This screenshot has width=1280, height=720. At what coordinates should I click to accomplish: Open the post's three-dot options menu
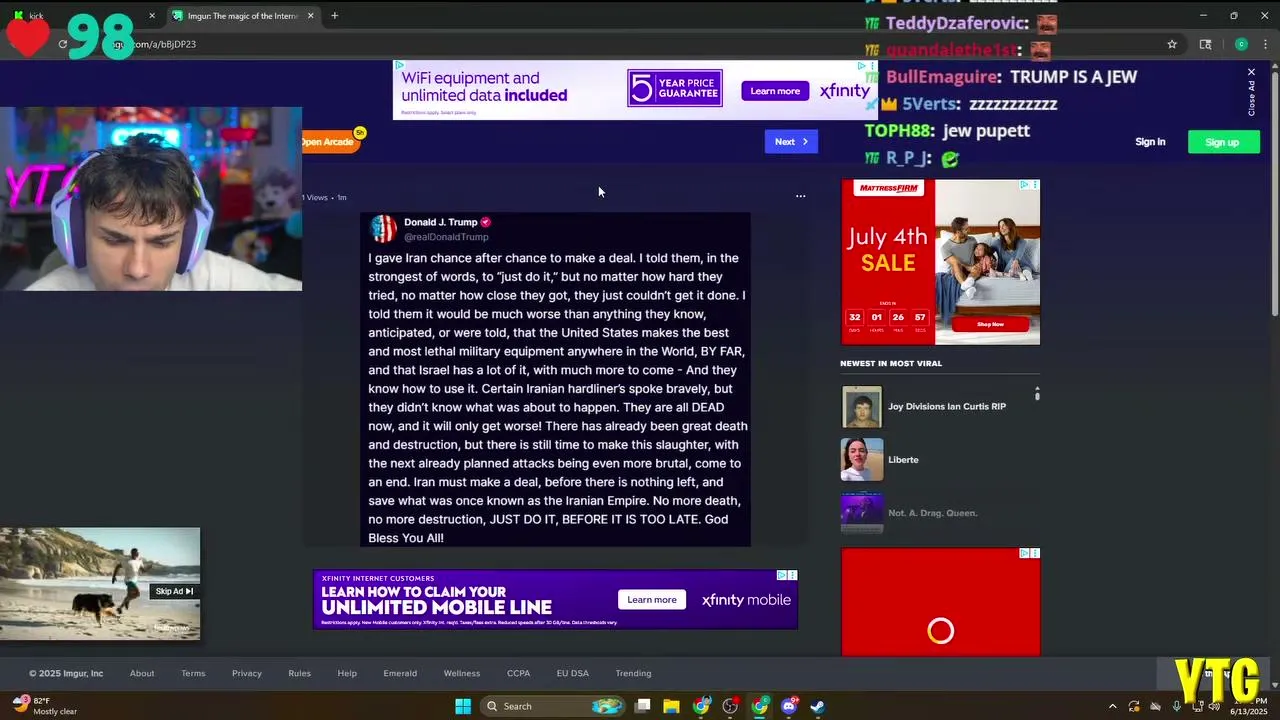click(800, 197)
